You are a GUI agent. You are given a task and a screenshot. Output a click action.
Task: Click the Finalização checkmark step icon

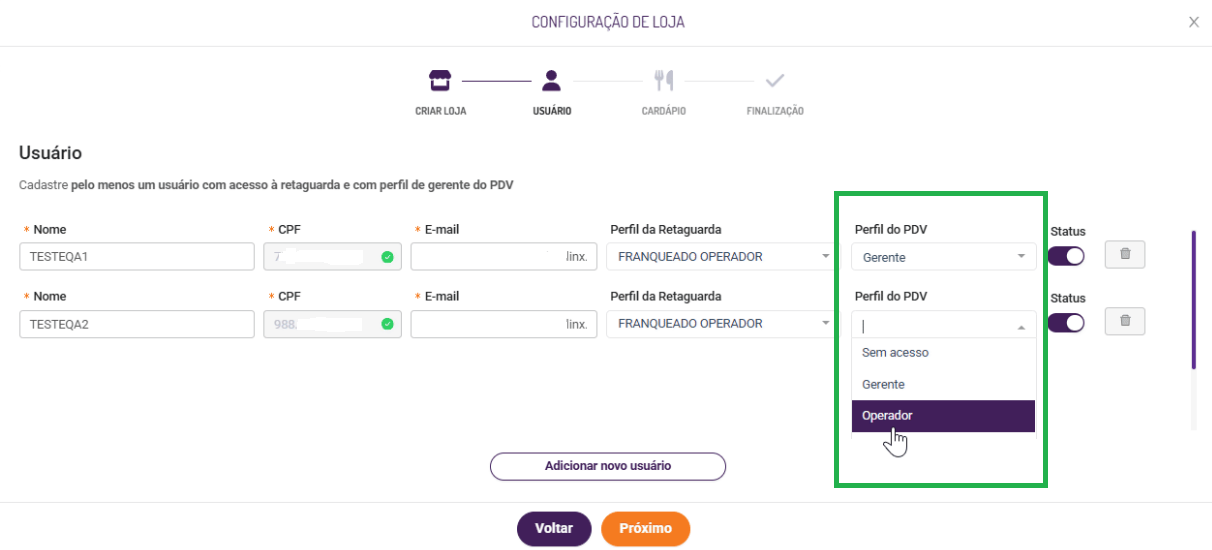click(x=775, y=81)
